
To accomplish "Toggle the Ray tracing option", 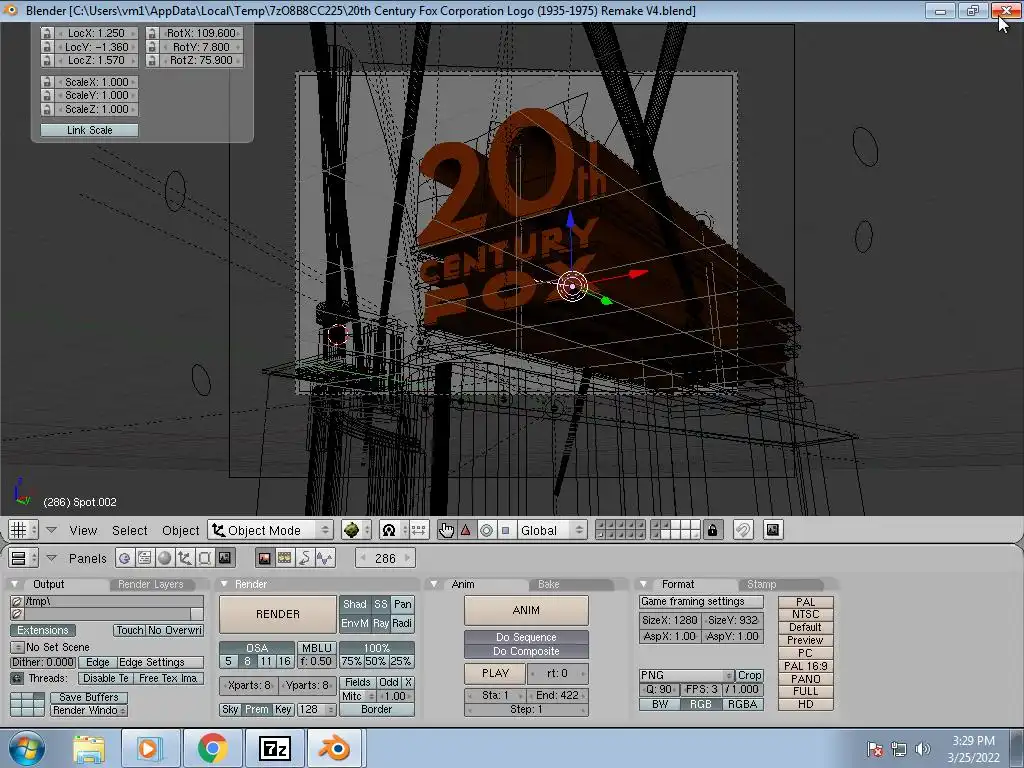I will 381,624.
